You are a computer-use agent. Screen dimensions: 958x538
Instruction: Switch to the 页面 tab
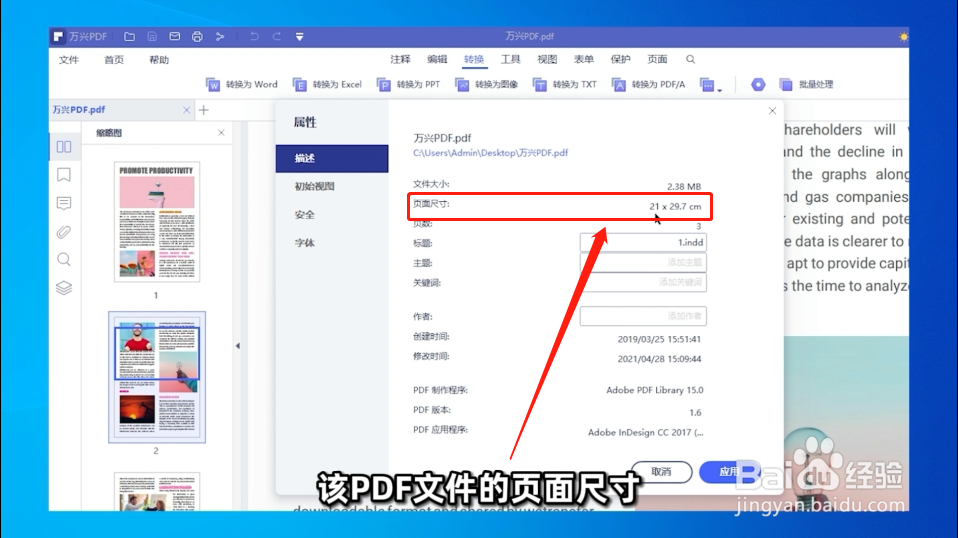click(657, 59)
